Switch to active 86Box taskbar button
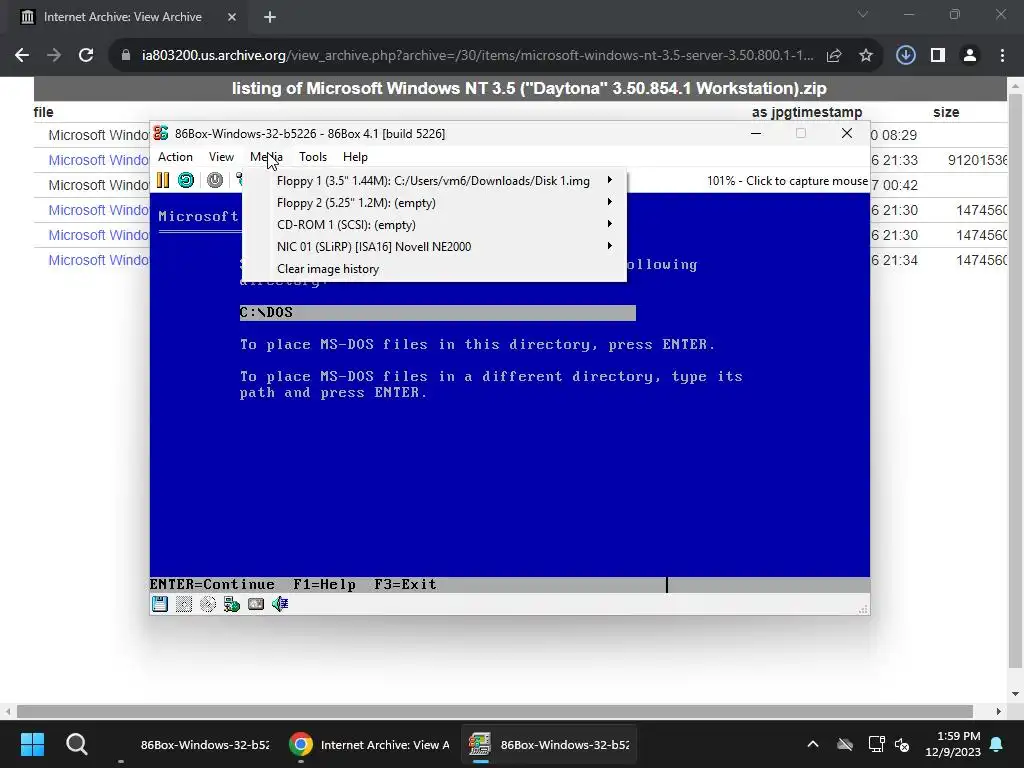The width and height of the screenshot is (1024, 768). click(549, 744)
